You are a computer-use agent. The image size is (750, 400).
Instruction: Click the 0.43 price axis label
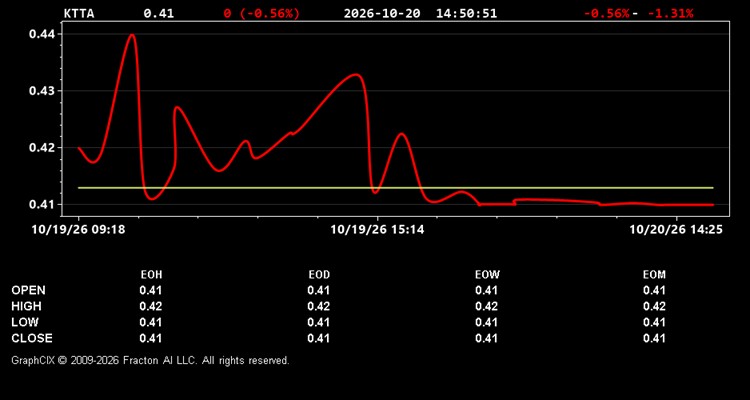(x=42, y=91)
